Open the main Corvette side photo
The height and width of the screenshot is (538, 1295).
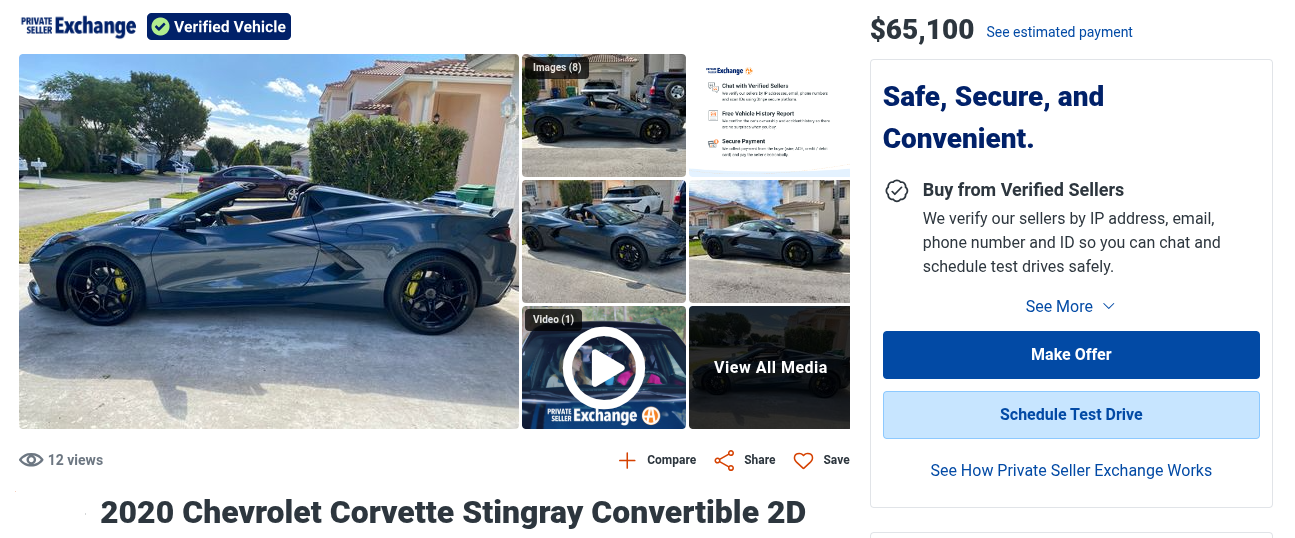coord(269,242)
